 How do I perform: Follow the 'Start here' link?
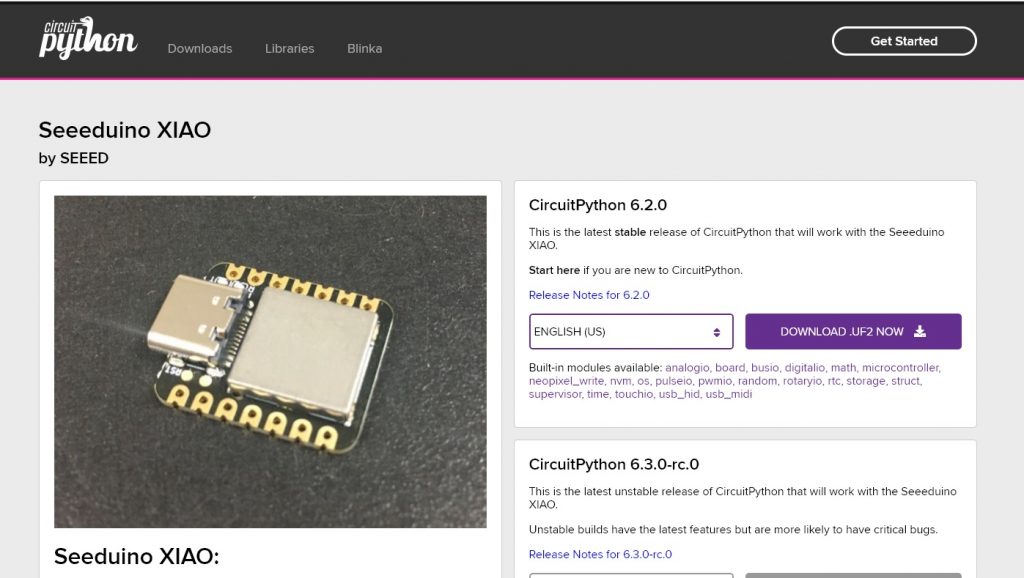(554, 270)
